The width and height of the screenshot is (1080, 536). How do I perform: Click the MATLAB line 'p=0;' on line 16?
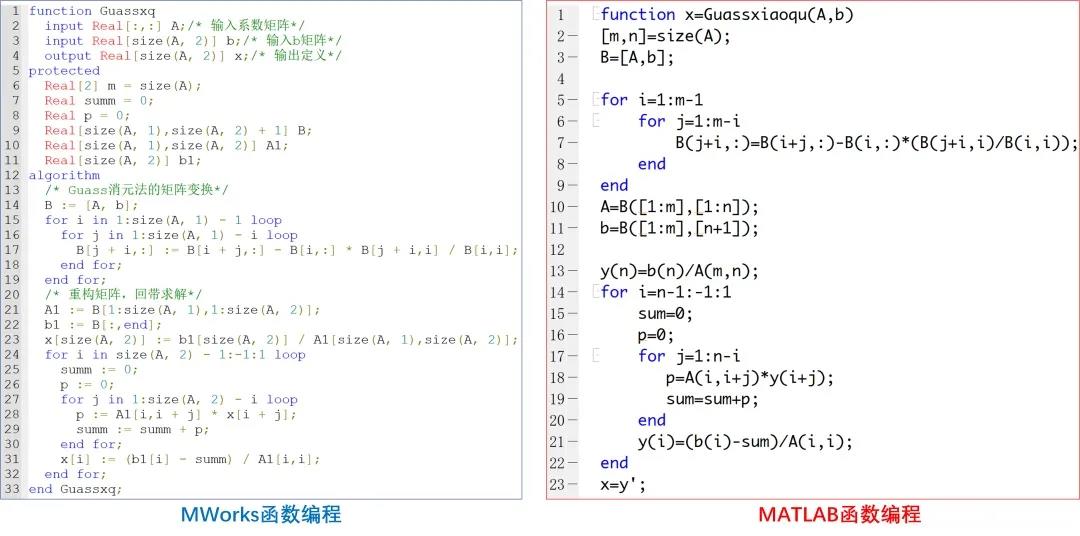tap(656, 335)
